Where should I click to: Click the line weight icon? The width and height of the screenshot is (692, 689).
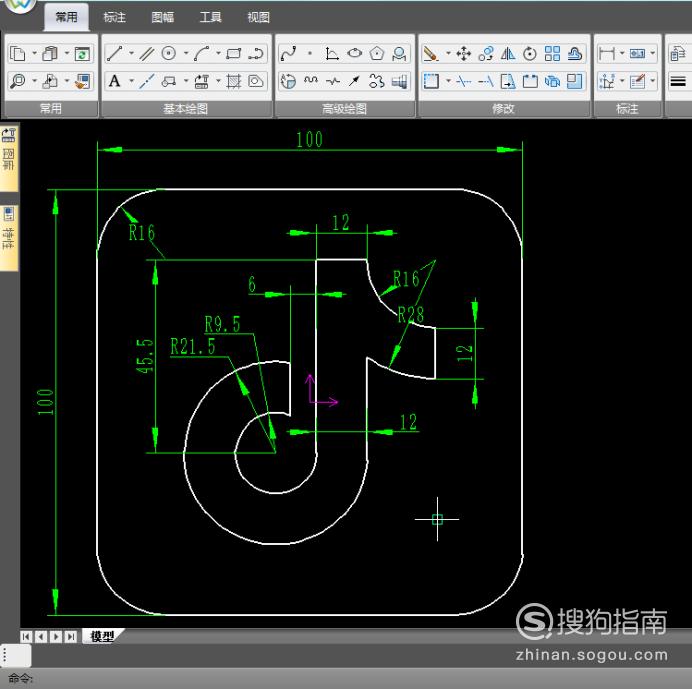[678, 81]
